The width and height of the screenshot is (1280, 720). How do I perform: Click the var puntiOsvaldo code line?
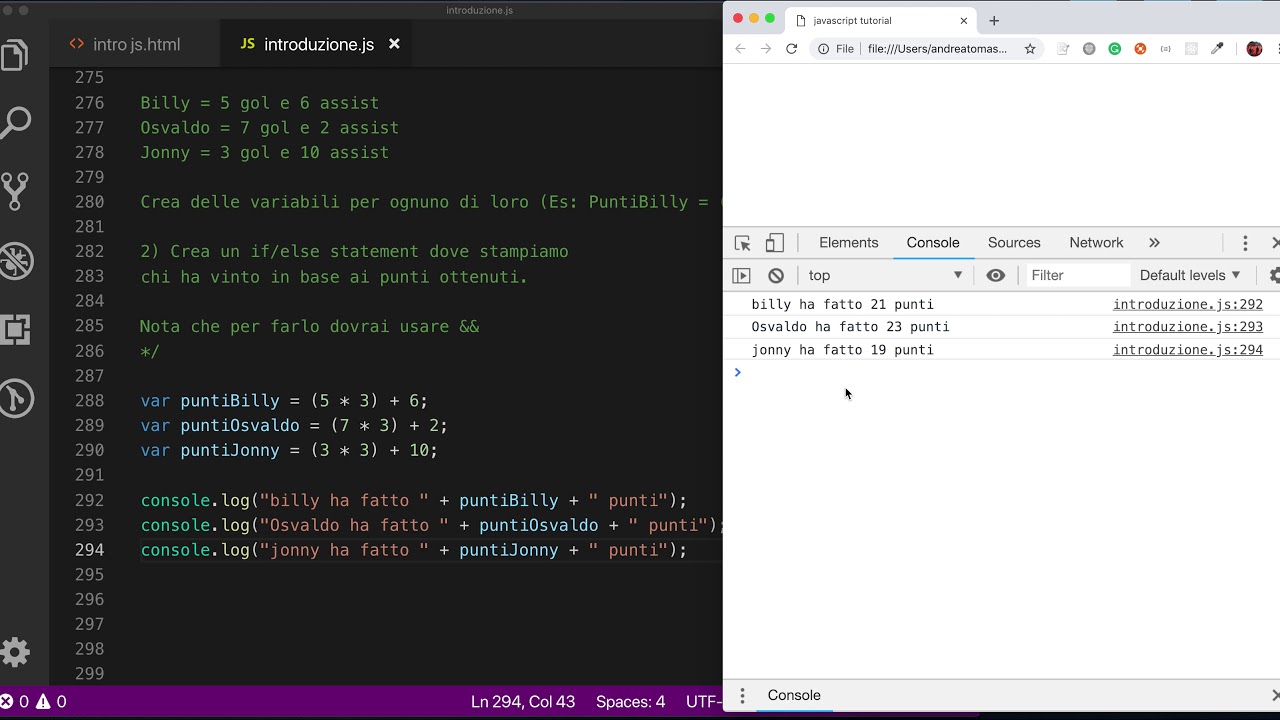(294, 425)
